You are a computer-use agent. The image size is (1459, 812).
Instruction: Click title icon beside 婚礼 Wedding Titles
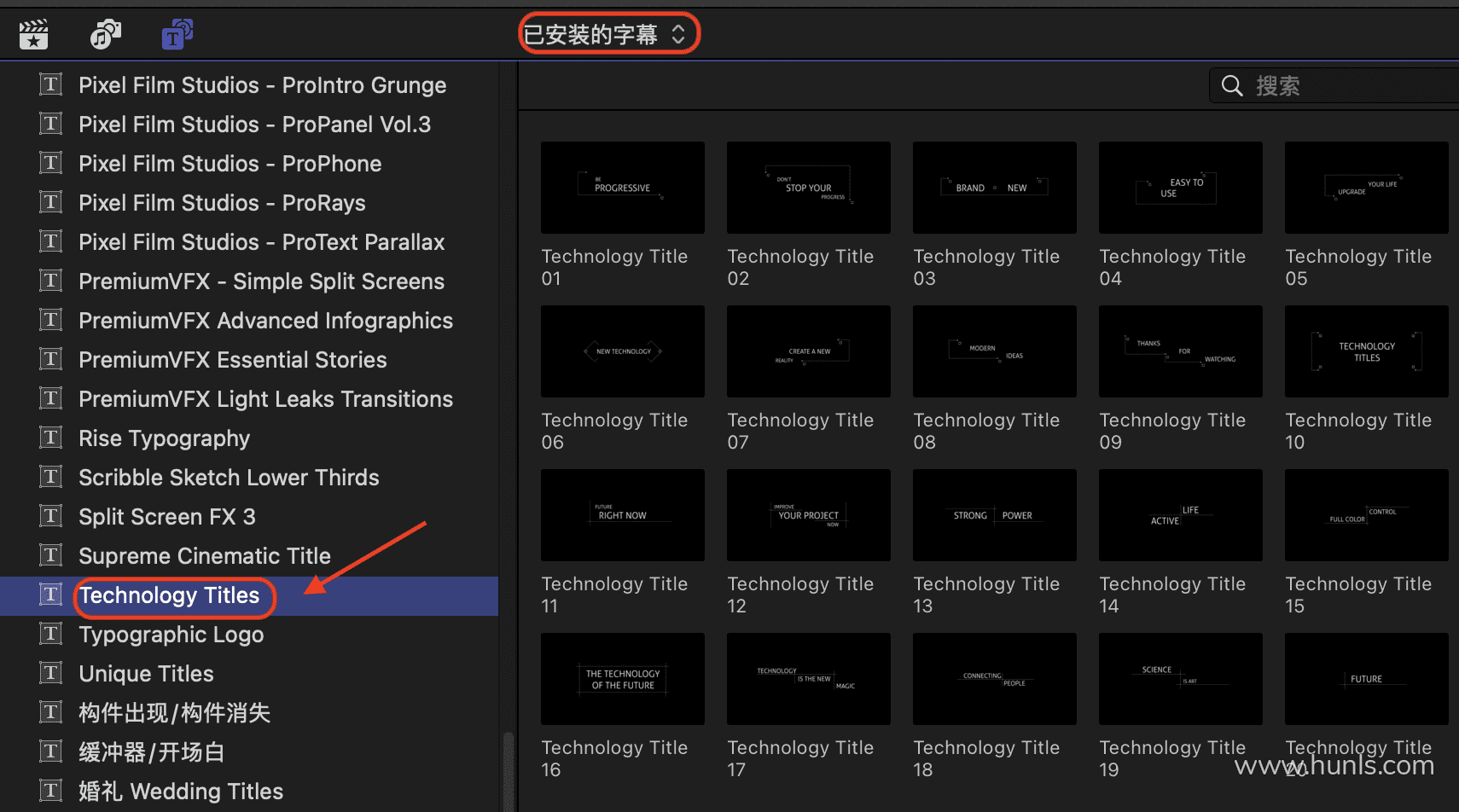click(x=51, y=791)
